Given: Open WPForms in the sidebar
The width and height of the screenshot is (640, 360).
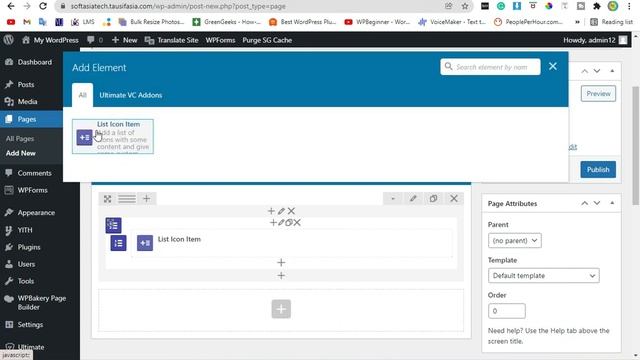Looking at the screenshot, I should (x=32, y=190).
